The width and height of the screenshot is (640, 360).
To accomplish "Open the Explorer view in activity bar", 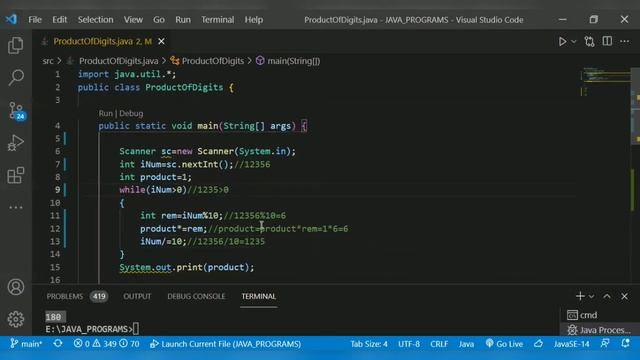I will (x=16, y=45).
